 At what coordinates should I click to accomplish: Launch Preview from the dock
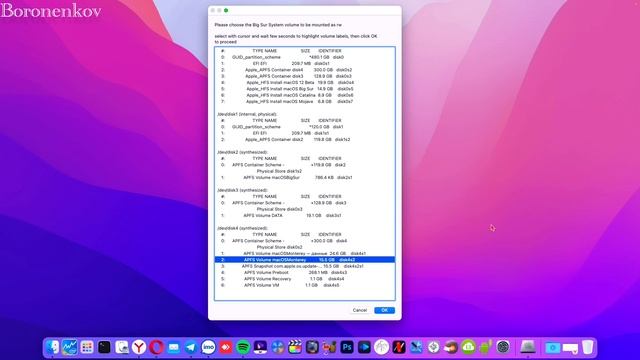pyautogui.click(x=122, y=347)
